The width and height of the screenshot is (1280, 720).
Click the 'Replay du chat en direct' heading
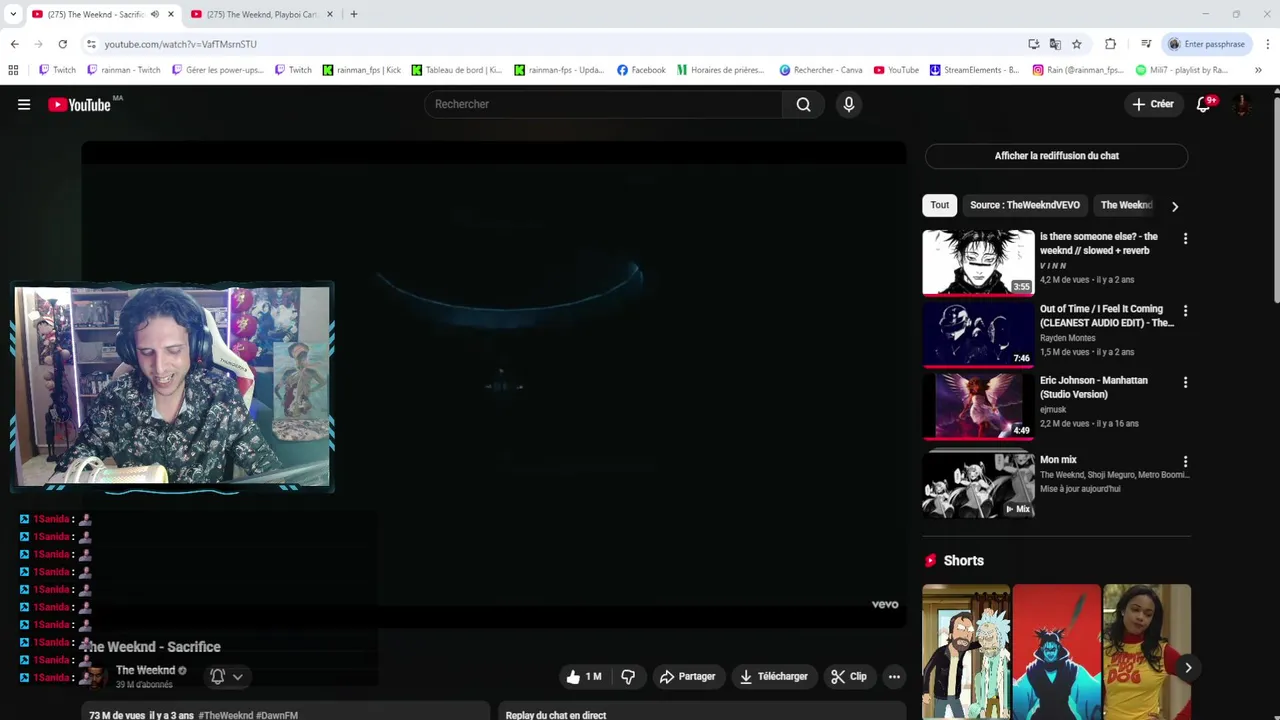[556, 715]
